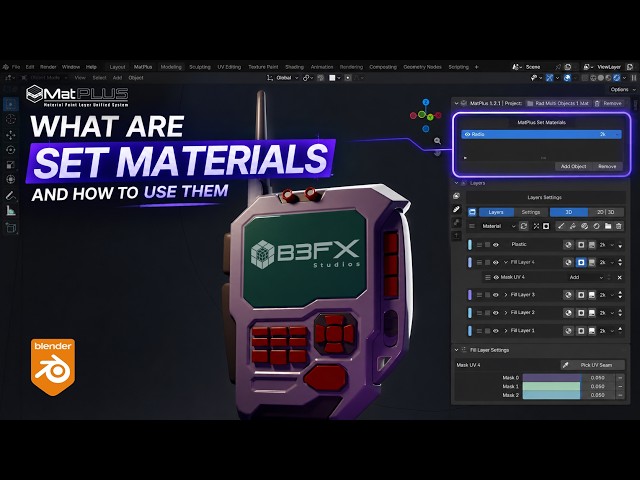Screen dimensions: 640x480
Task: Click the folder icon in layers toolbar
Action: (608, 226)
